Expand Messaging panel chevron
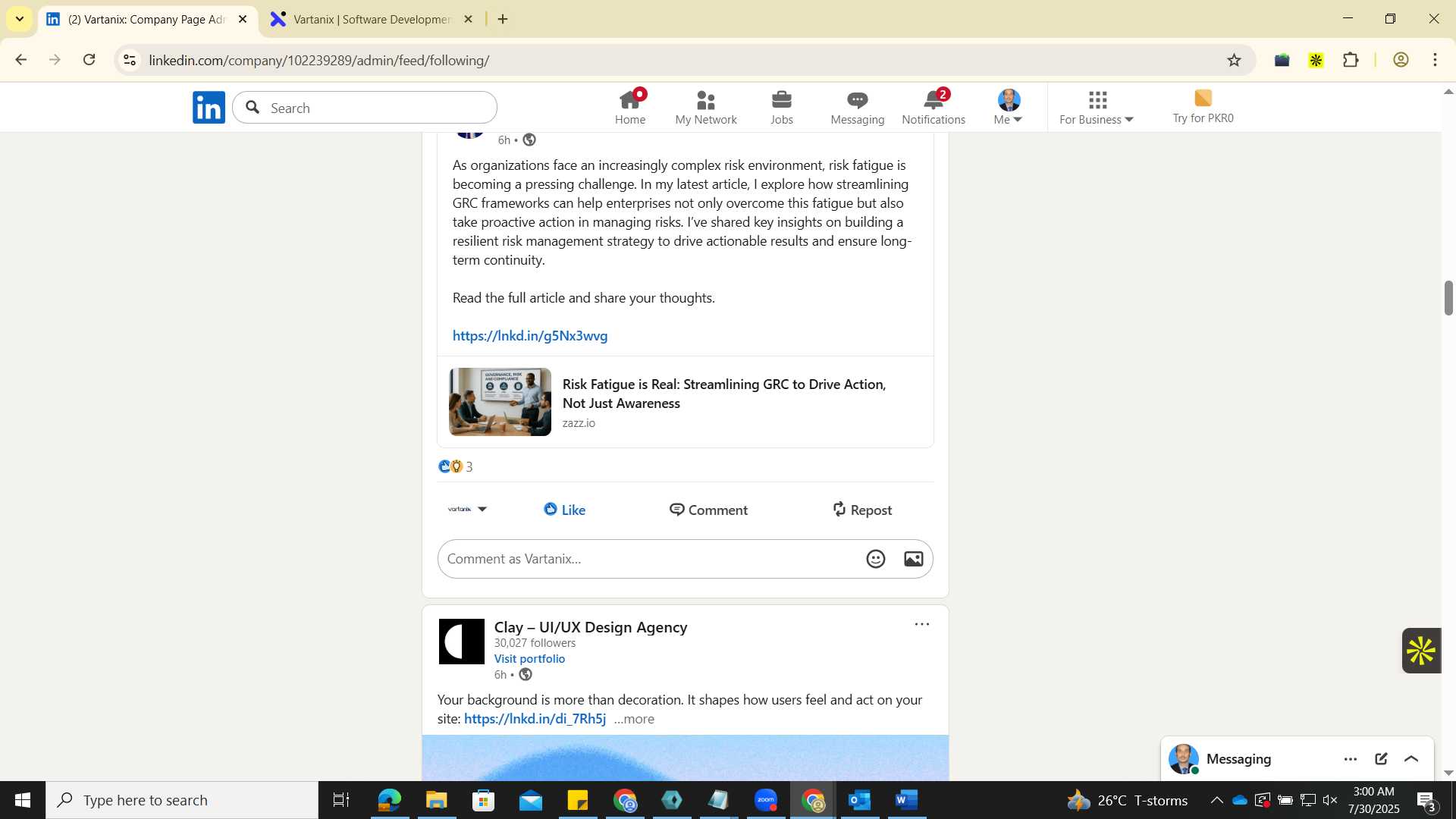The image size is (1456, 819). (x=1411, y=759)
